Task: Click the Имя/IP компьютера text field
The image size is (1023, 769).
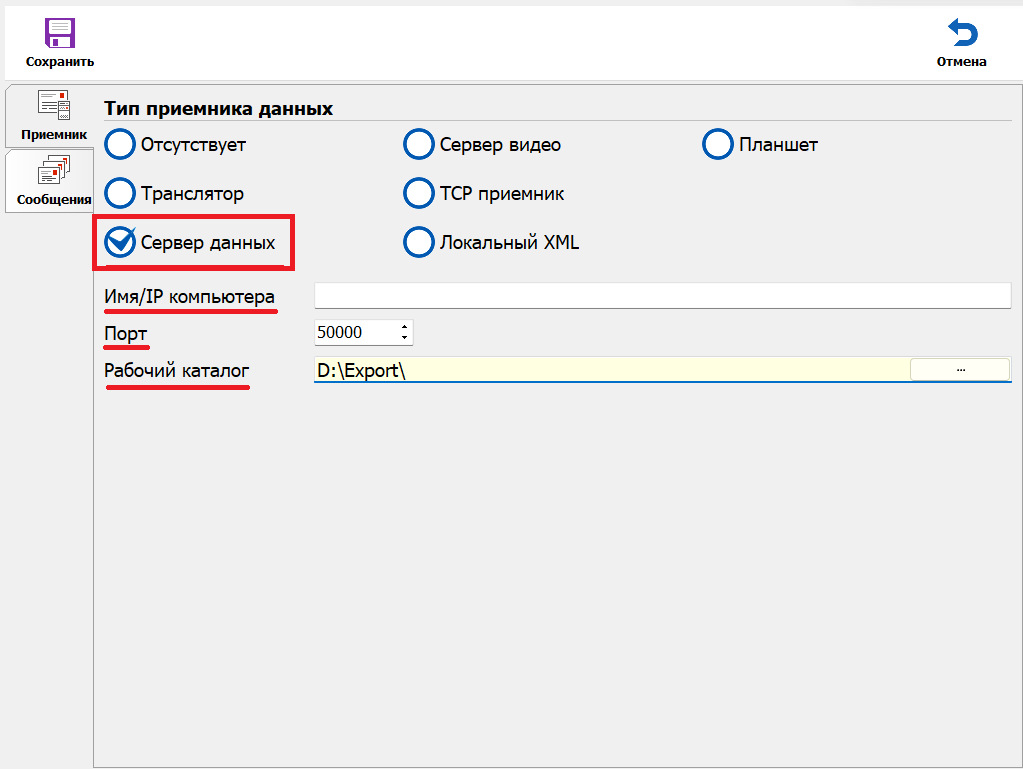Action: pos(662,296)
